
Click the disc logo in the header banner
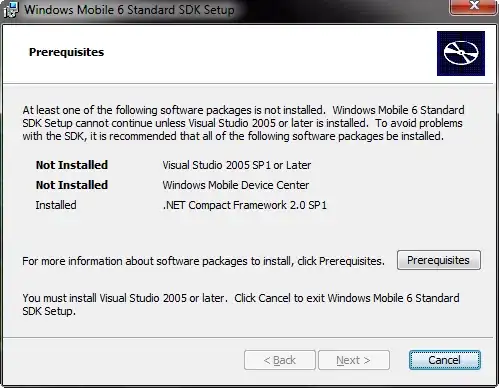coord(461,53)
